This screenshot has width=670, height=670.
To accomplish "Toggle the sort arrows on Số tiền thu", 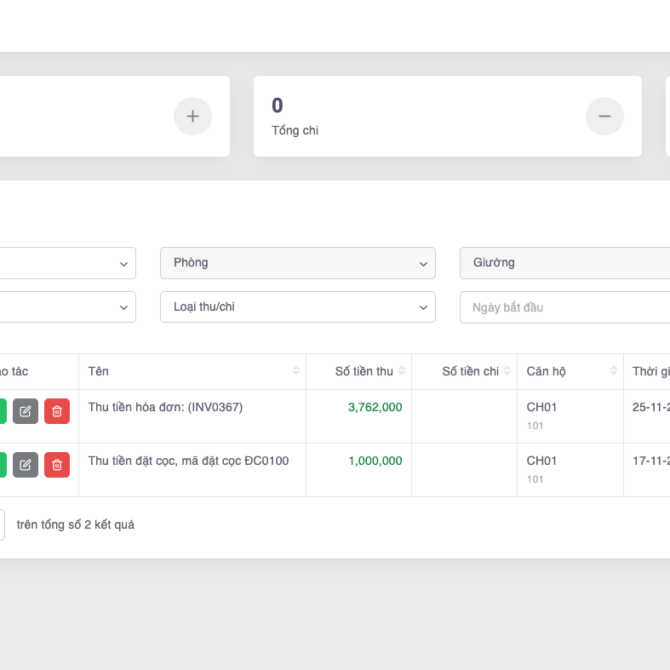I will pos(402,371).
